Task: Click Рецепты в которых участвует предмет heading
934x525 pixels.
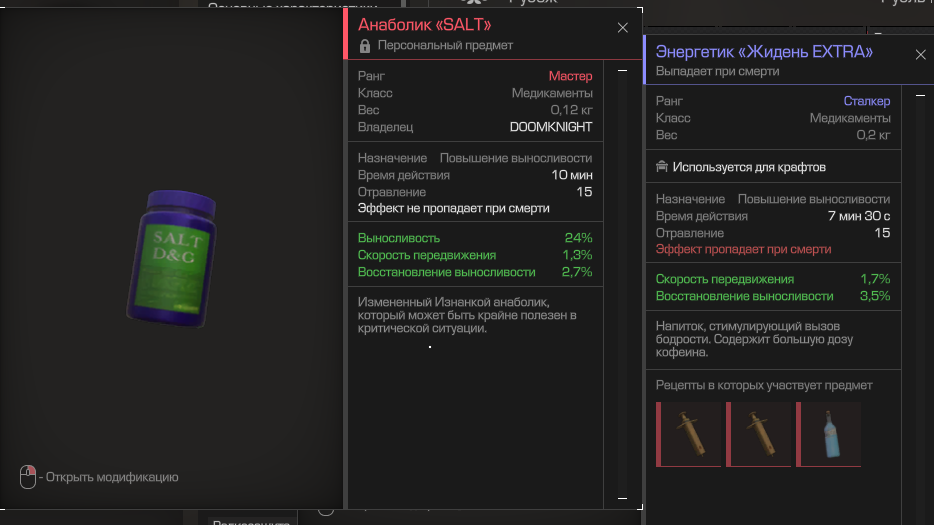Action: 764,386
